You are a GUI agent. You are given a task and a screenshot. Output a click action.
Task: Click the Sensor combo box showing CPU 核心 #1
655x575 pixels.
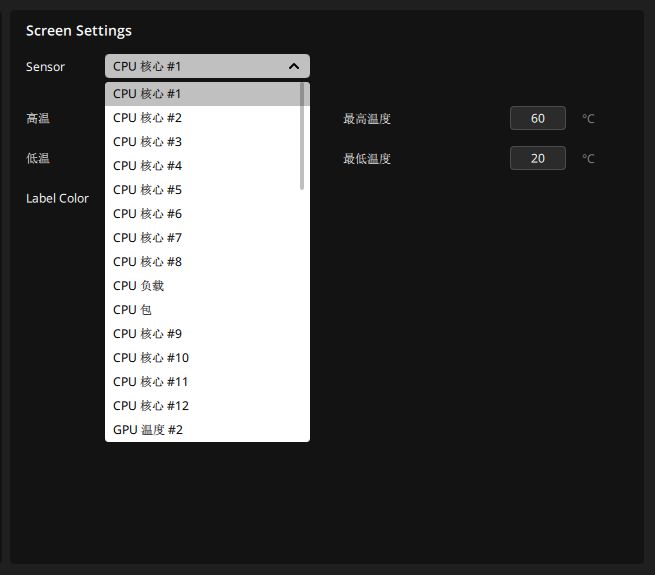click(x=196, y=66)
